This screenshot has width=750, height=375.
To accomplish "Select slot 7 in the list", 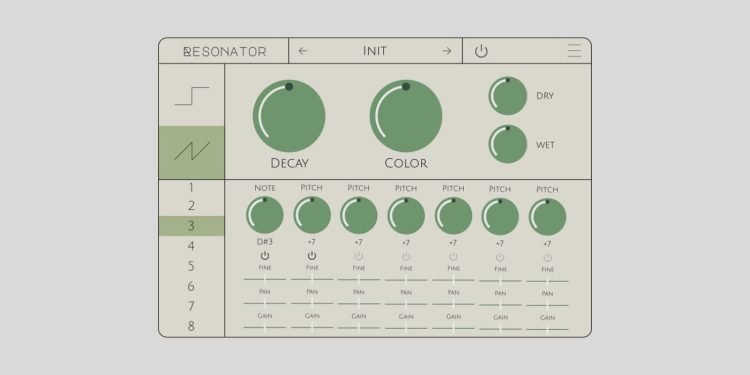I will pos(191,306).
